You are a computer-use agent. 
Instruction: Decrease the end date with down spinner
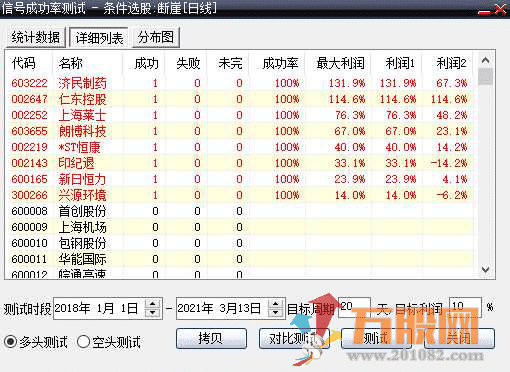pos(276,313)
